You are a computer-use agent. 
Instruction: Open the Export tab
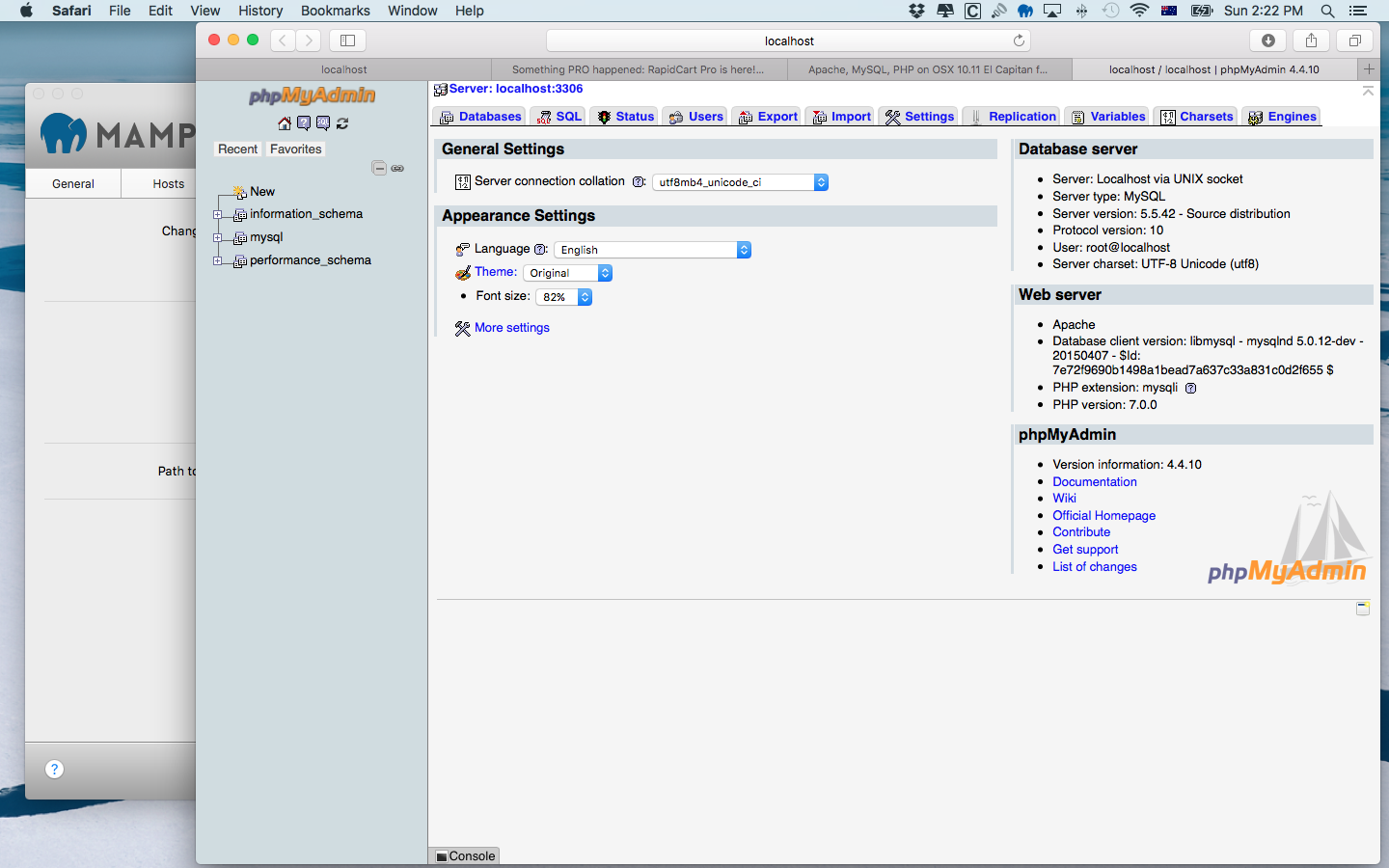click(x=768, y=117)
